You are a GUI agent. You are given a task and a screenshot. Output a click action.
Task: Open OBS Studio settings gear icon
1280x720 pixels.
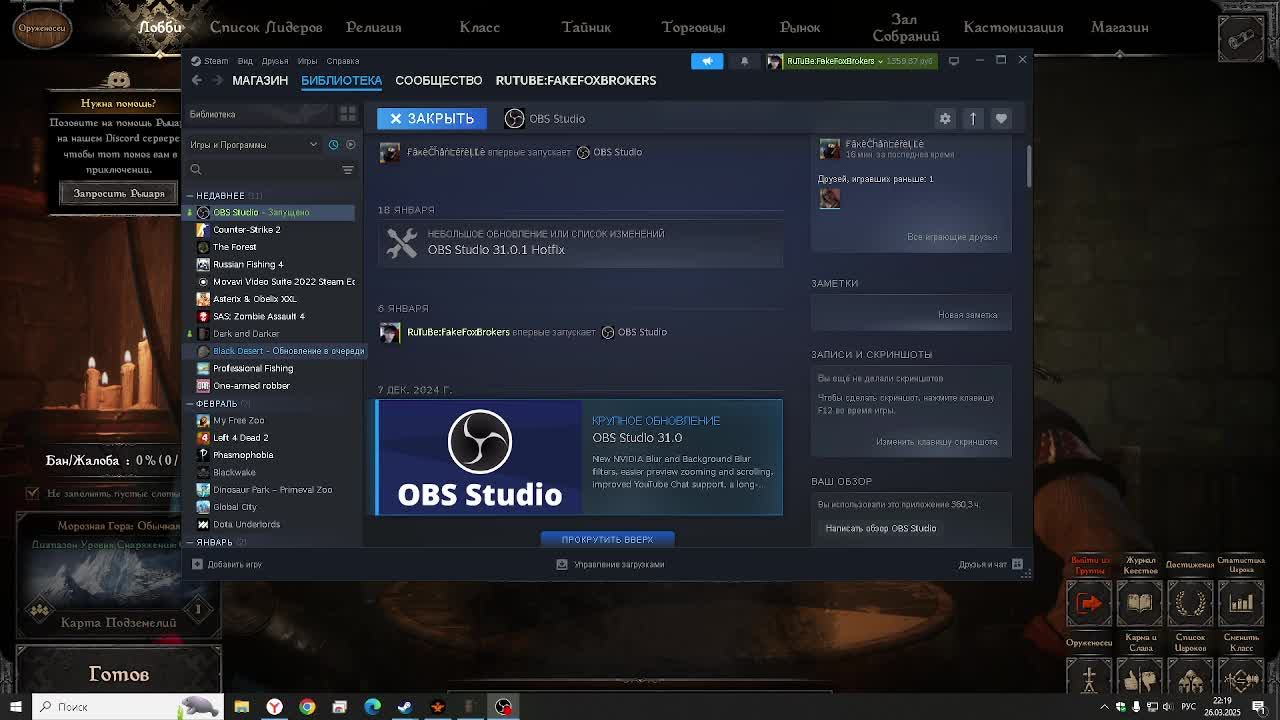[945, 118]
